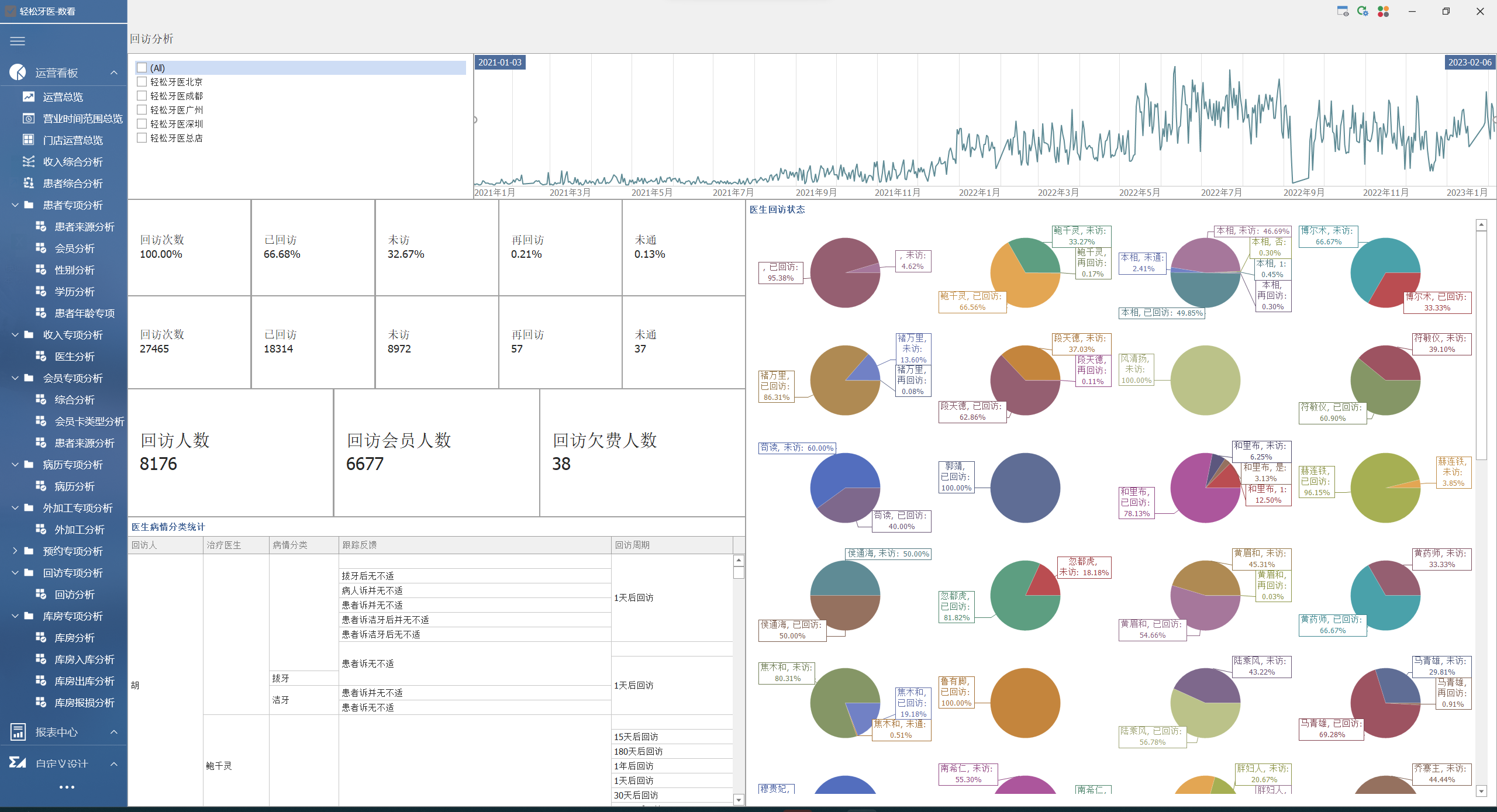Image resolution: width=1497 pixels, height=812 pixels.
Task: Open 患者来源分析 under 患者专项分析
Action: coord(84,227)
